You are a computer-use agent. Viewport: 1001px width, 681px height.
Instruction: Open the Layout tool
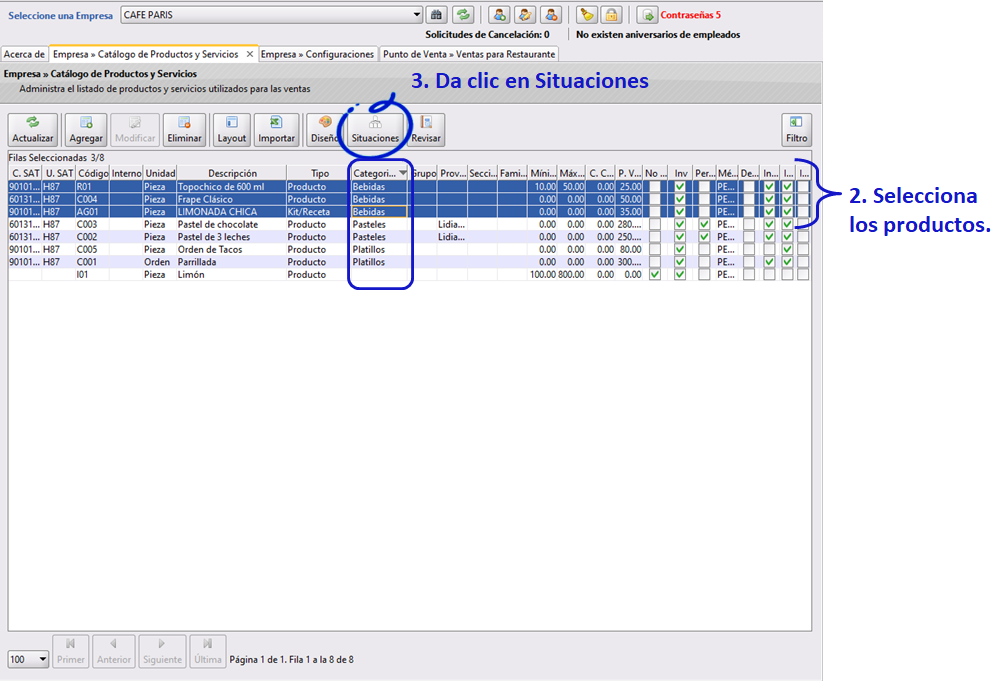[x=231, y=130]
